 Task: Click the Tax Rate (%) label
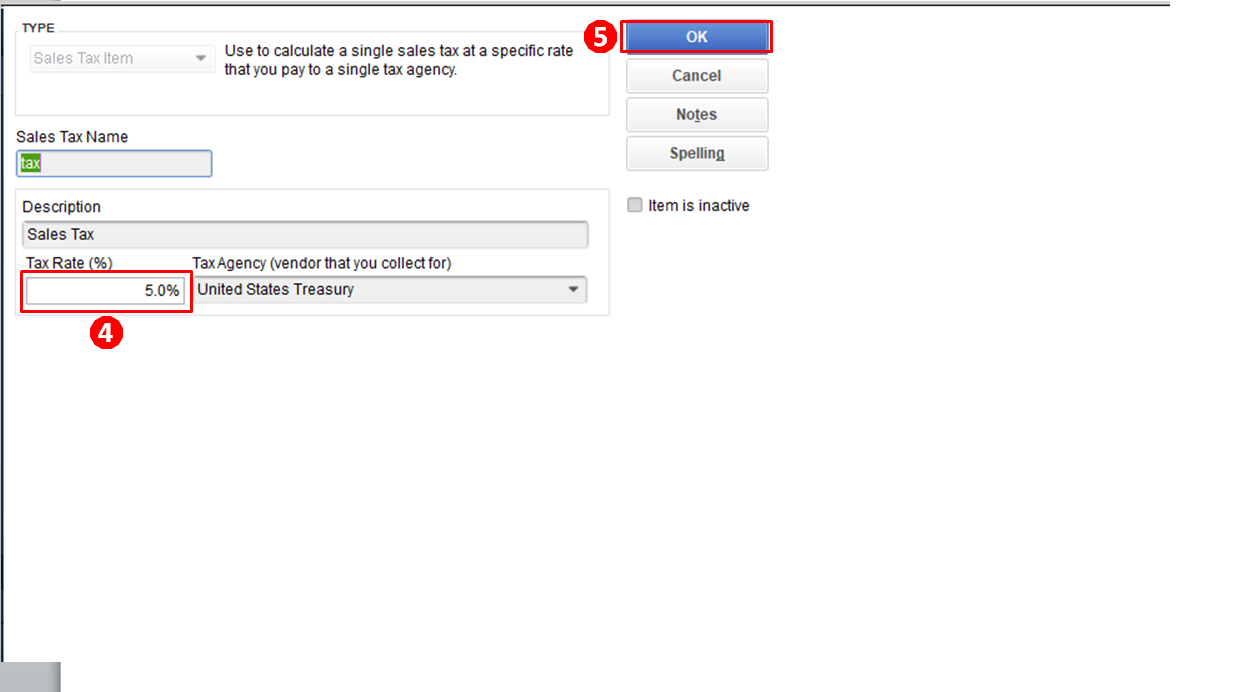69,263
